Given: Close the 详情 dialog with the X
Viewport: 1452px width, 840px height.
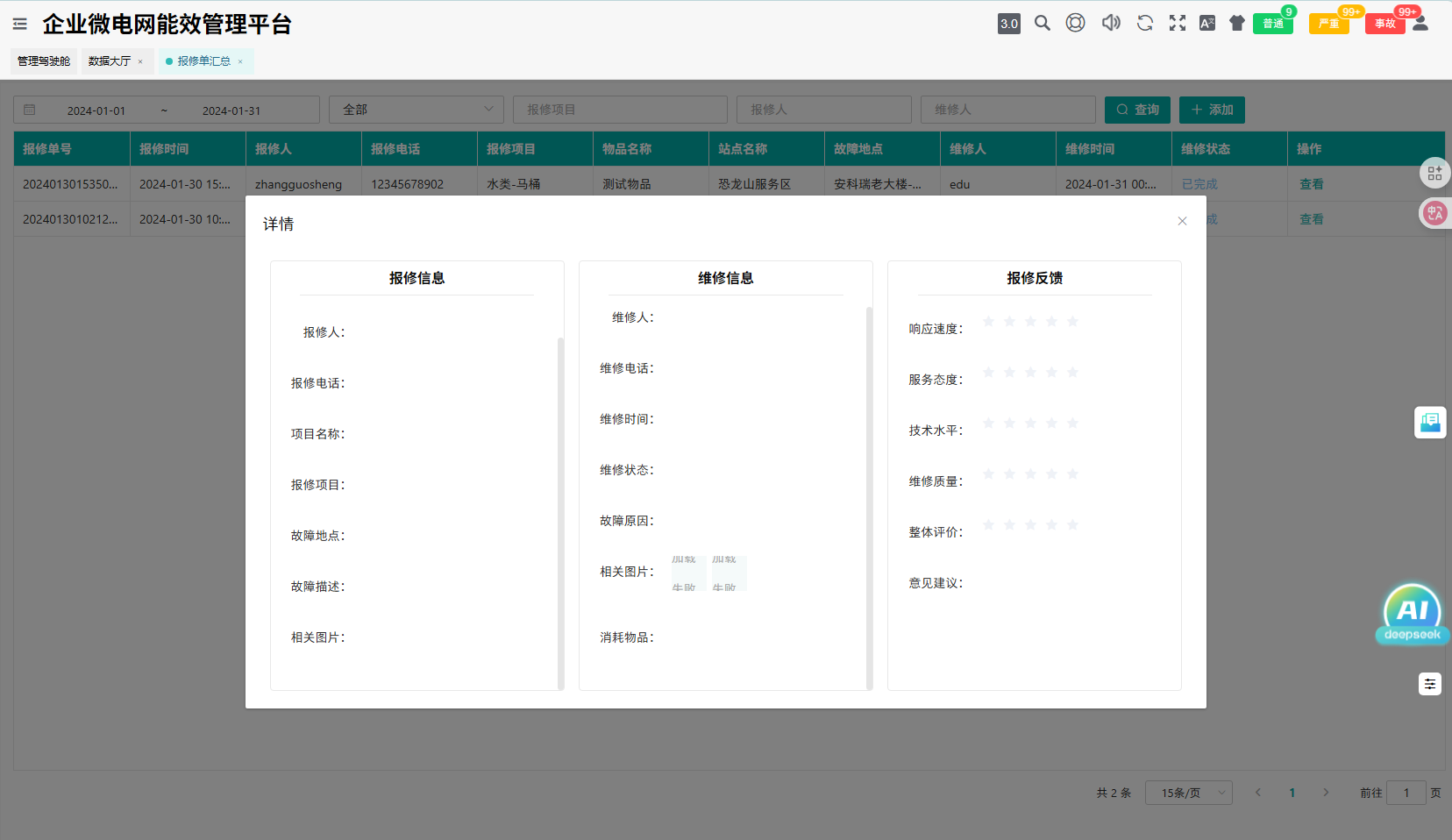Looking at the screenshot, I should (x=1182, y=221).
